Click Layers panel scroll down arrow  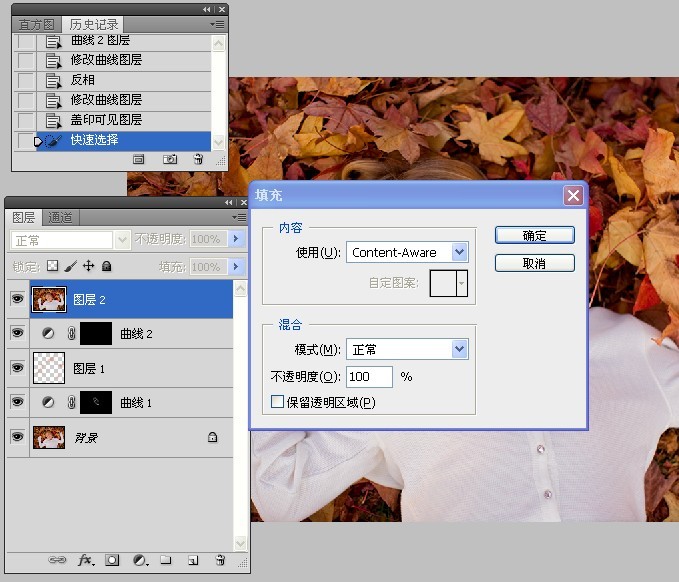coord(240,543)
